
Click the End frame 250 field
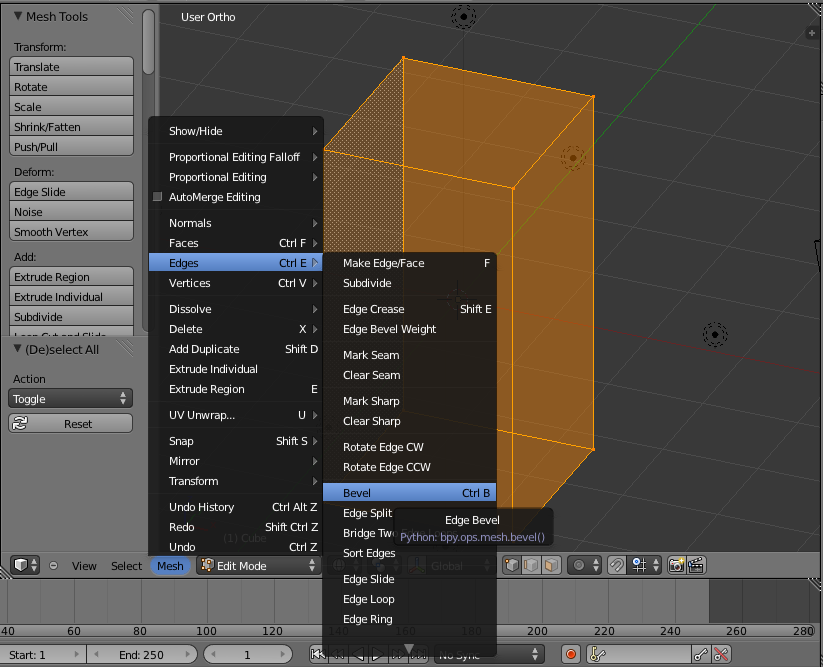point(142,654)
